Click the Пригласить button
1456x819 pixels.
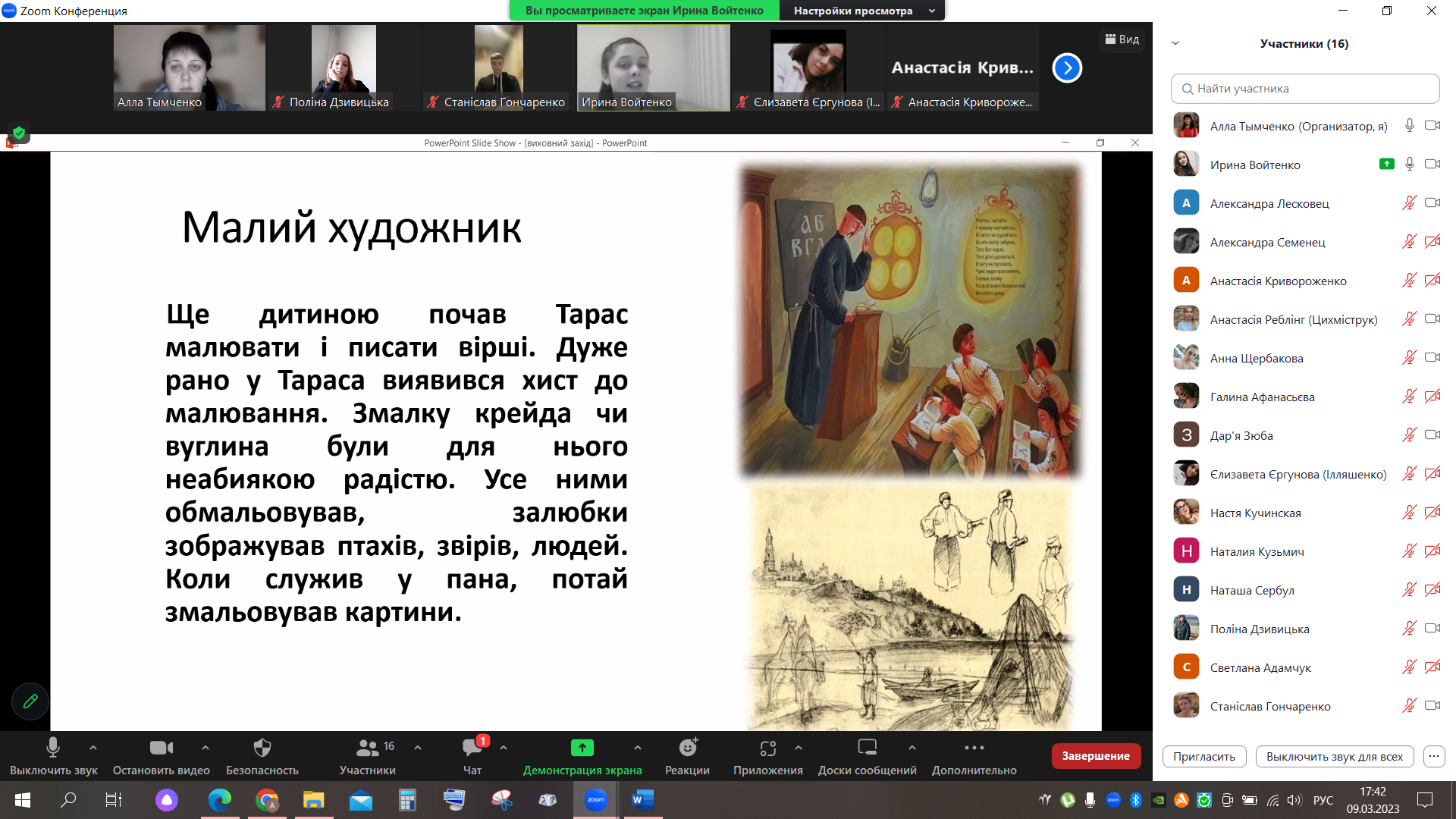point(1203,756)
